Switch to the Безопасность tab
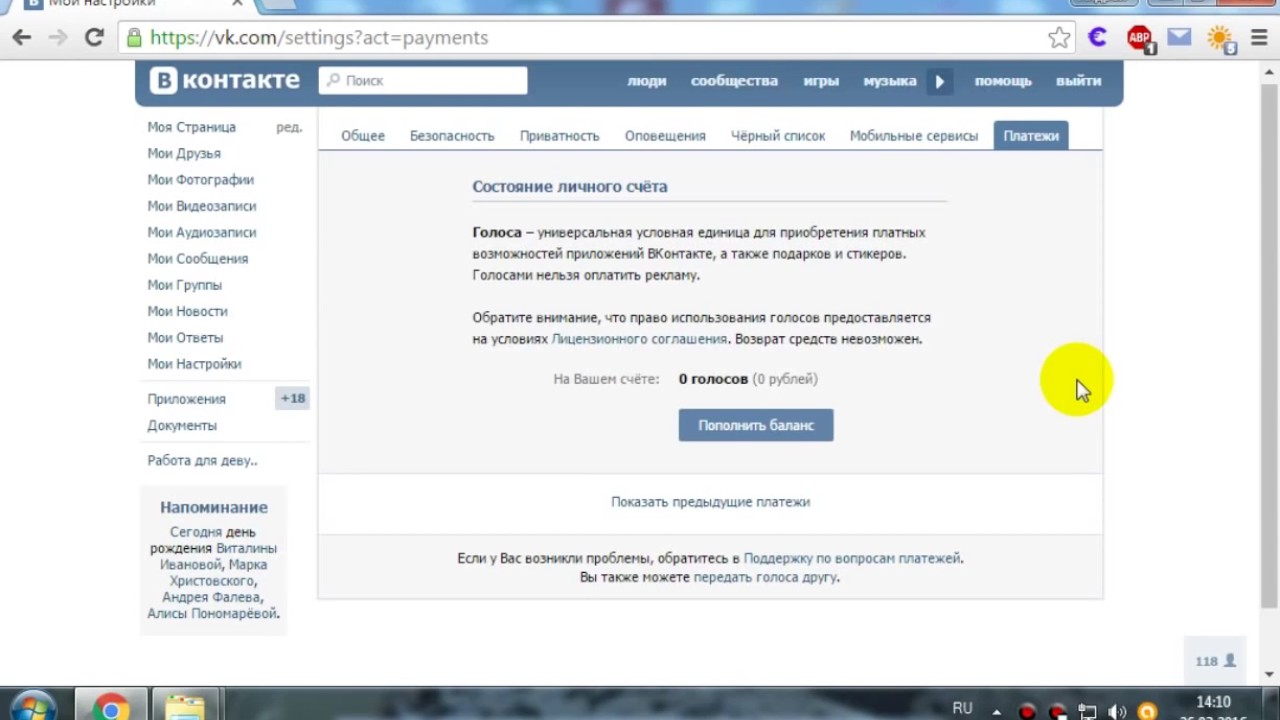 (452, 136)
